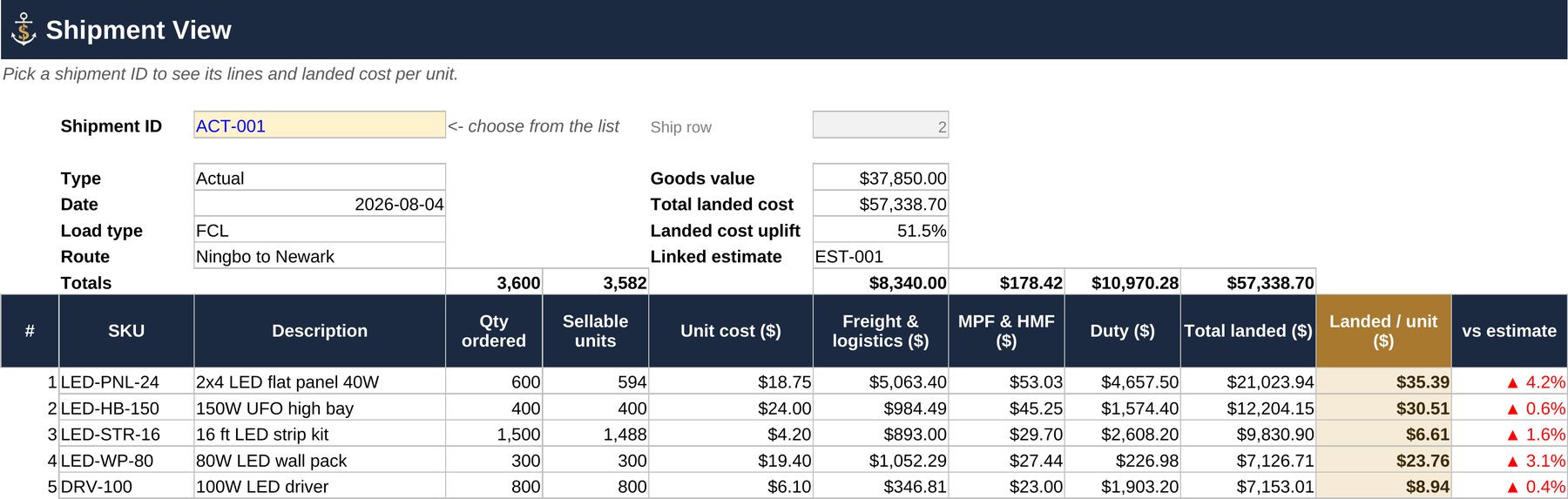Viewport: 1568px width, 499px height.
Task: Click description 2x4 LED flat panel 40W
Action: [320, 381]
